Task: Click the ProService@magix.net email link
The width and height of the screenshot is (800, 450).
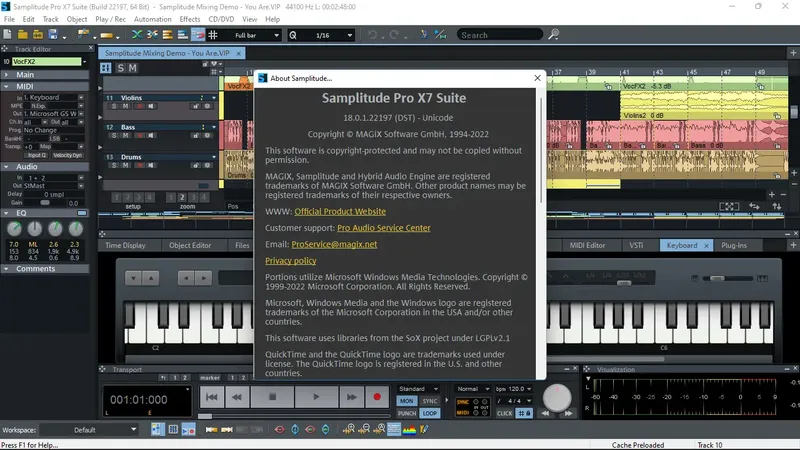Action: click(x=334, y=244)
